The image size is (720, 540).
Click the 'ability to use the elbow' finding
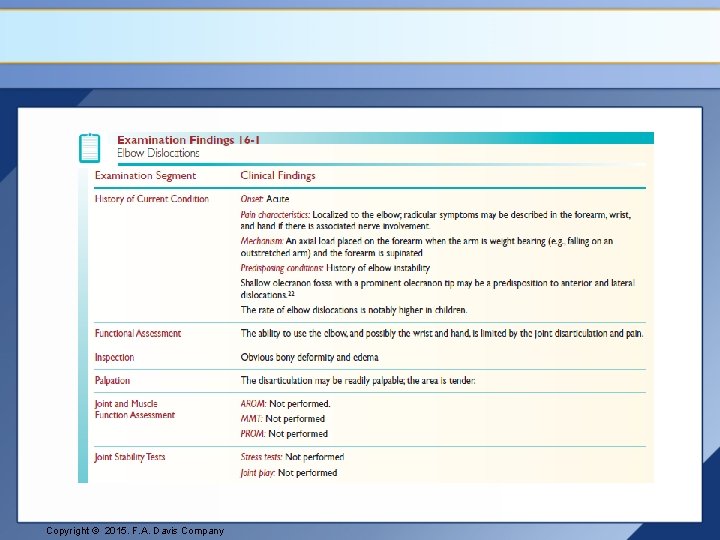coord(442,333)
